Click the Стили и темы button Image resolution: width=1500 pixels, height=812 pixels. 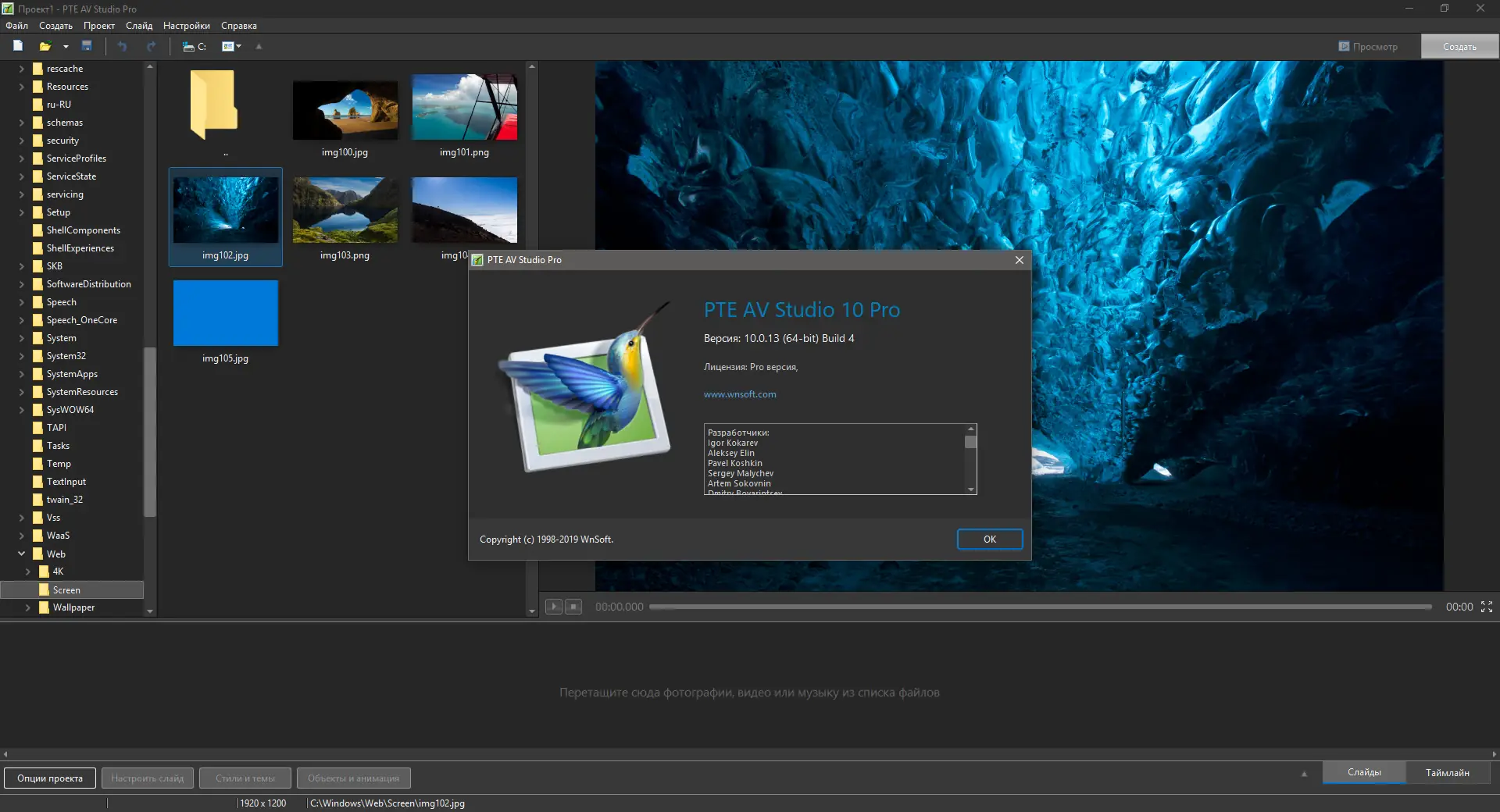245,778
